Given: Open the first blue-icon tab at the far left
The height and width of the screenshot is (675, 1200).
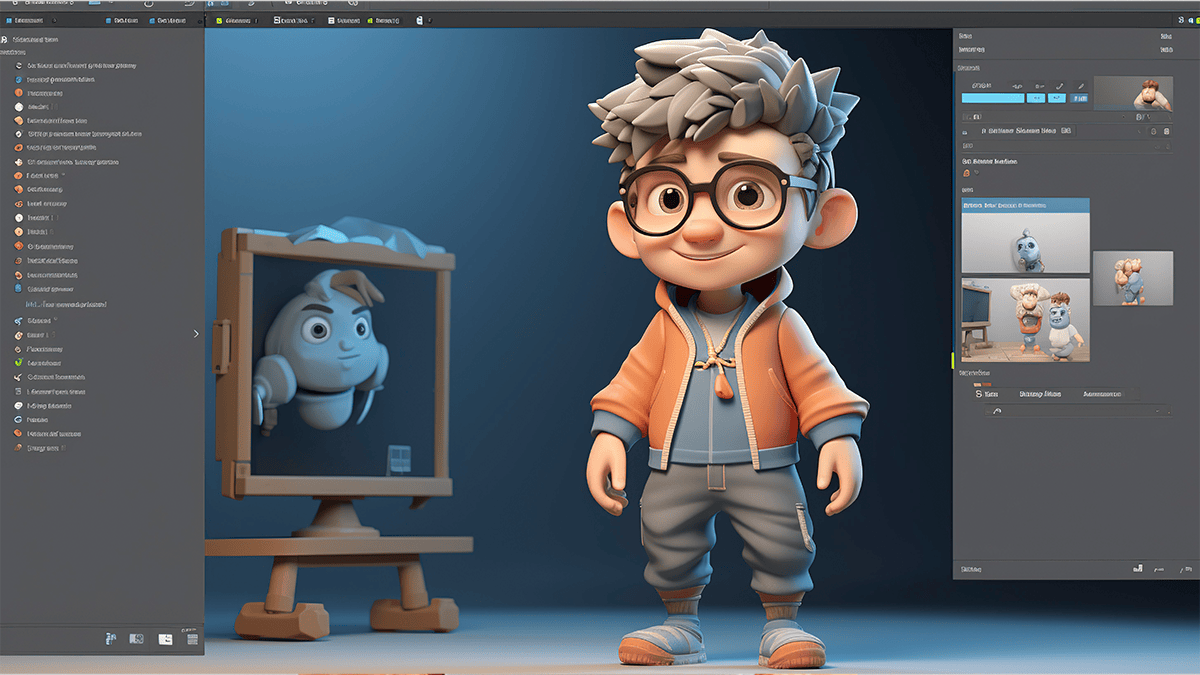Looking at the screenshot, I should tap(28, 20).
